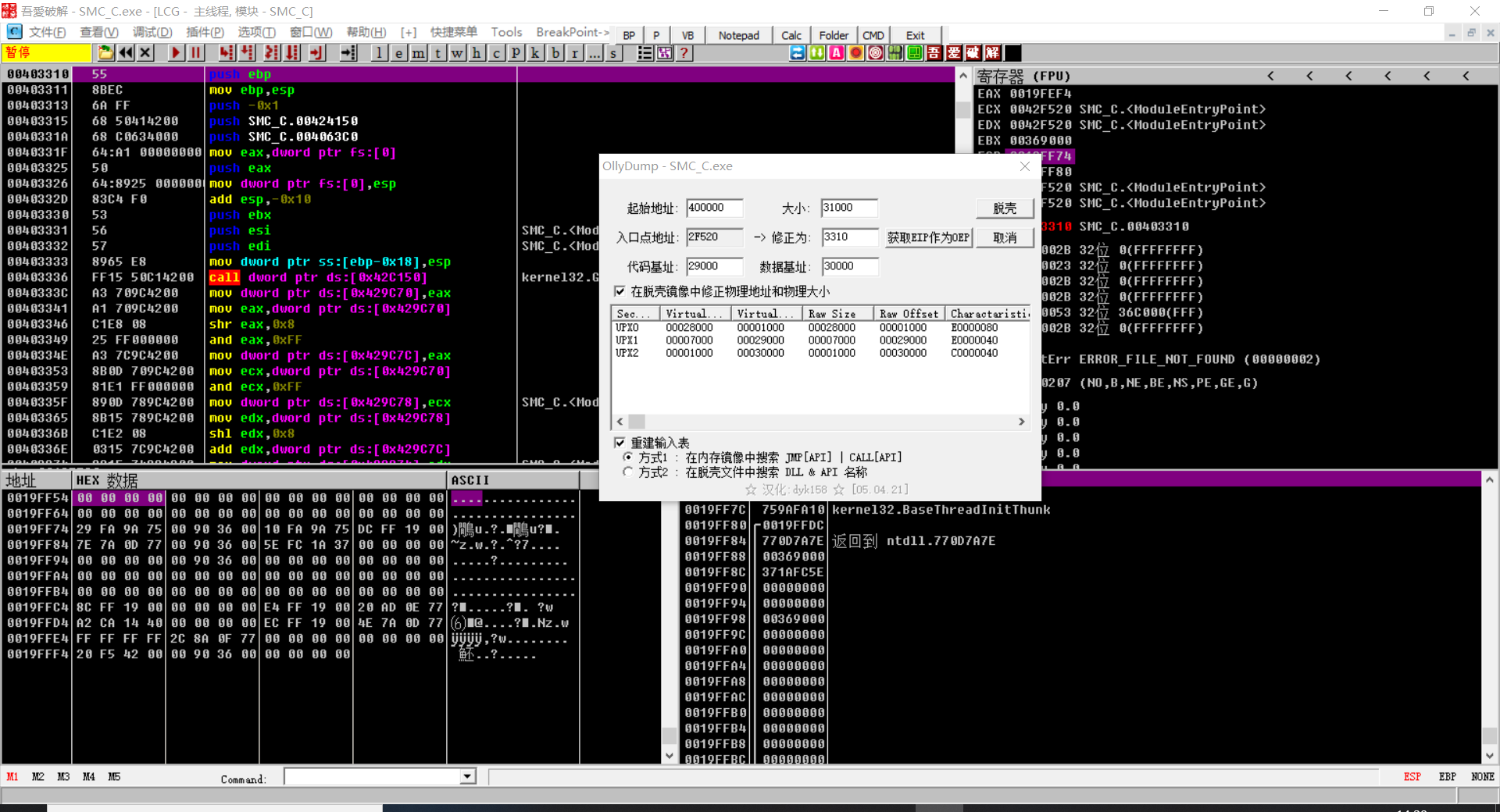
Task: Open Breakpoints 'b' toolbar icon
Action: pyautogui.click(x=555, y=53)
